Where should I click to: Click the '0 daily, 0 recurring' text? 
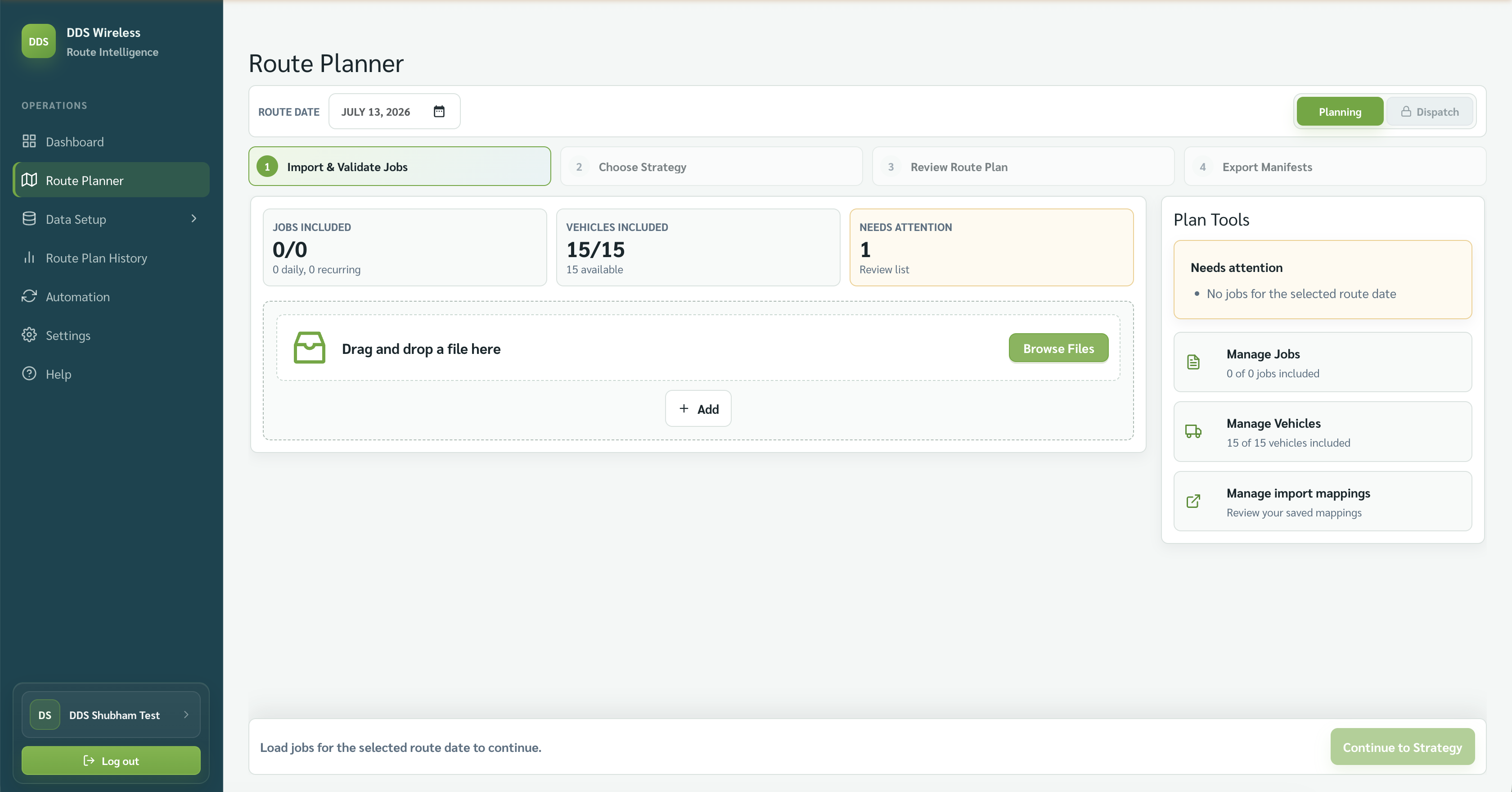(316, 270)
